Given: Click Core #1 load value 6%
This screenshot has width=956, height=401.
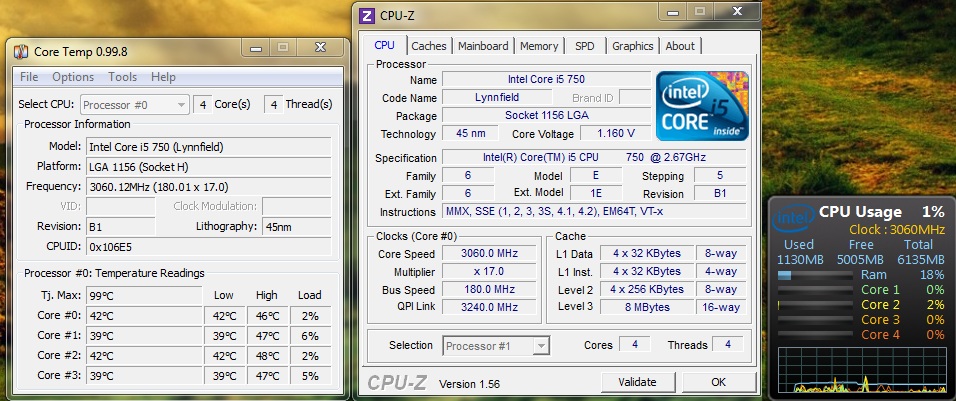Looking at the screenshot, I should click(310, 336).
